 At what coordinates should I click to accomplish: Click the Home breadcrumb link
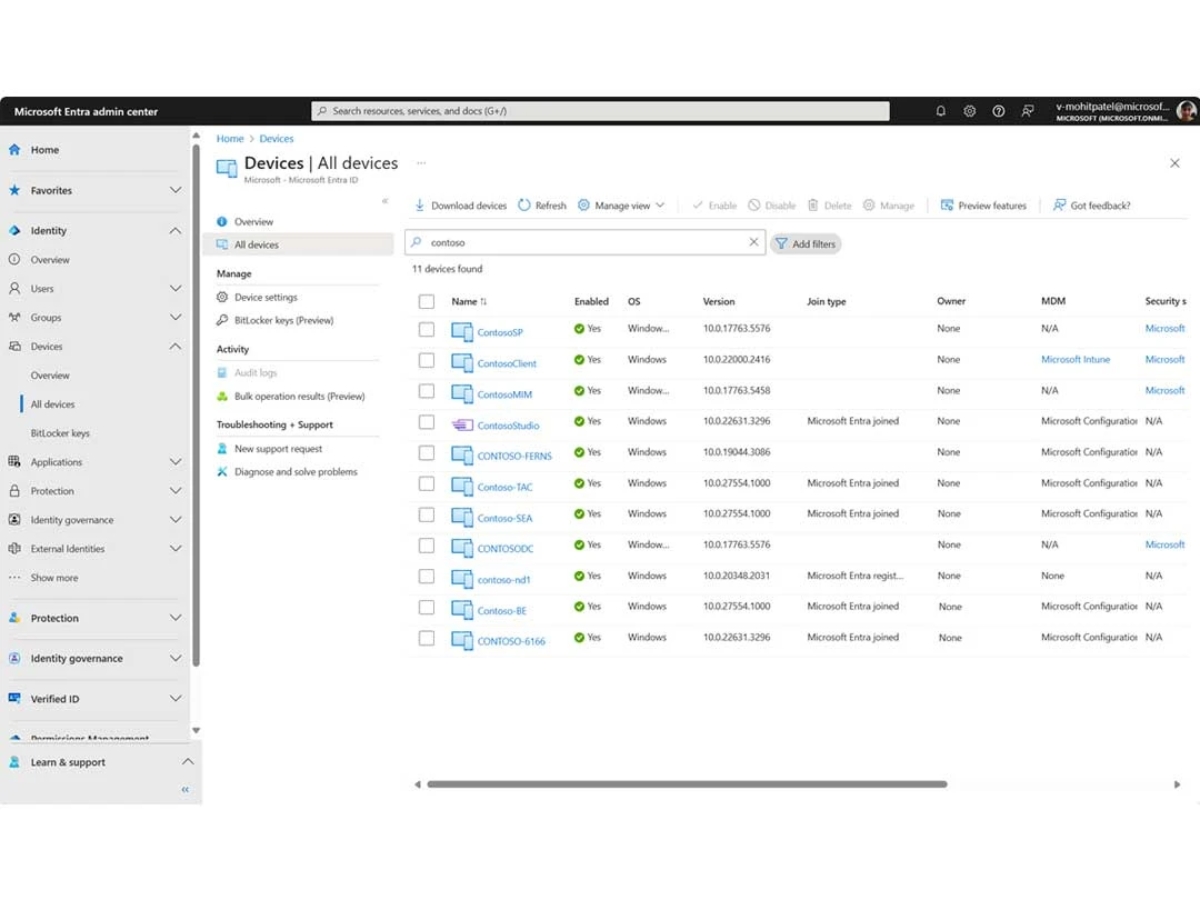[x=230, y=139]
